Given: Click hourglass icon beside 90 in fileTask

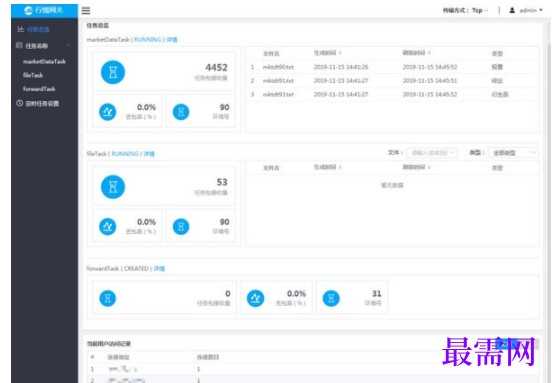Looking at the screenshot, I should click(x=181, y=226).
